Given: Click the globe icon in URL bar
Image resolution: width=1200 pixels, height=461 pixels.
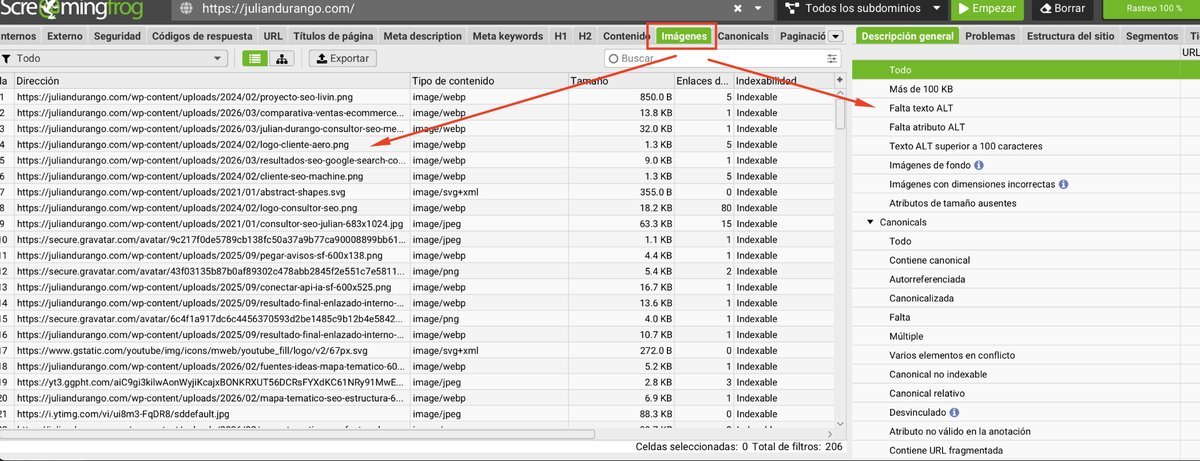Looking at the screenshot, I should pyautogui.click(x=186, y=9).
